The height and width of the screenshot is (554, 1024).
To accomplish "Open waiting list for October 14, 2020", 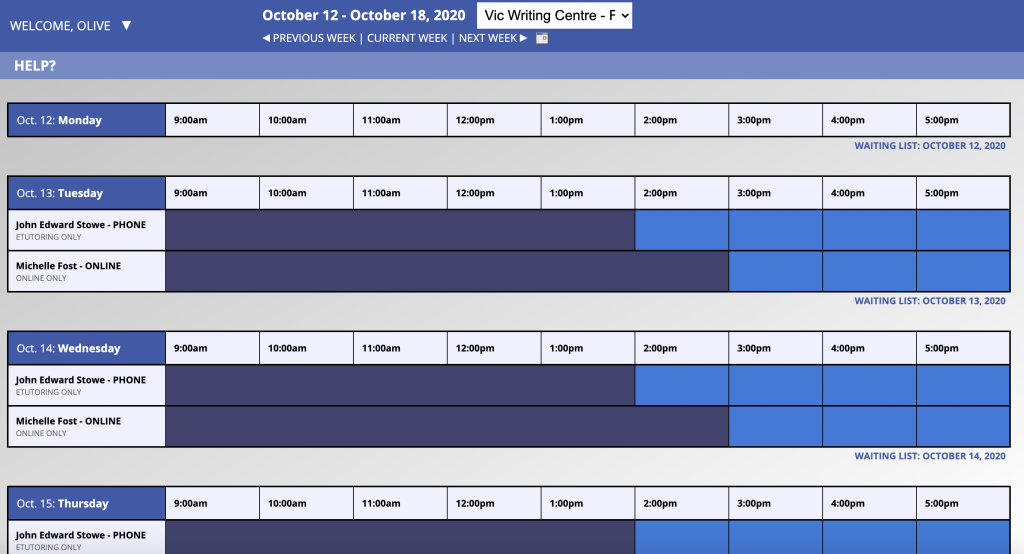I will click(x=929, y=456).
